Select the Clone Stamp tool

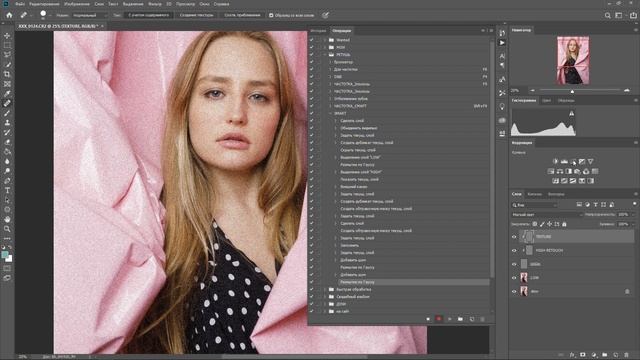[7, 123]
